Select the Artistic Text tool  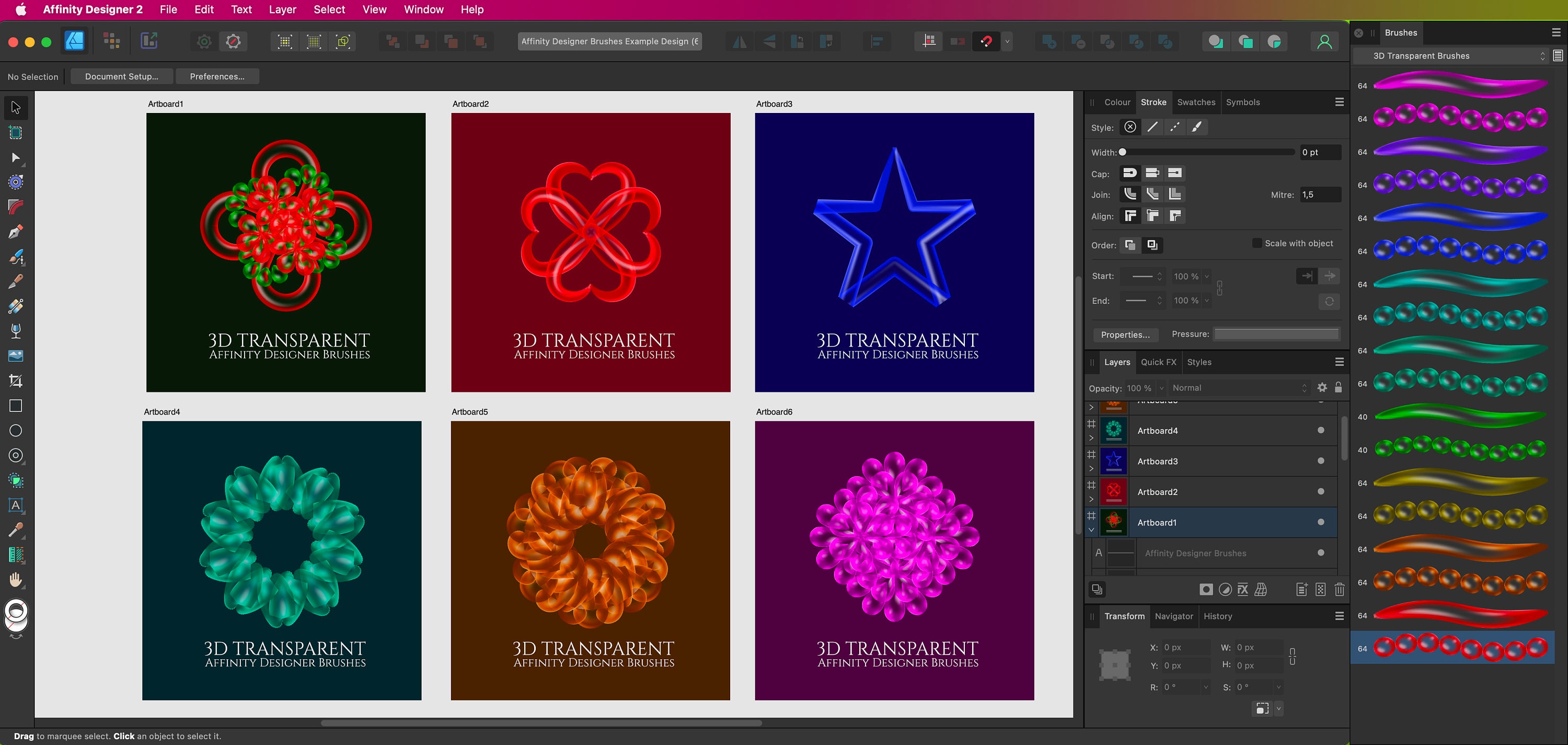[x=15, y=505]
